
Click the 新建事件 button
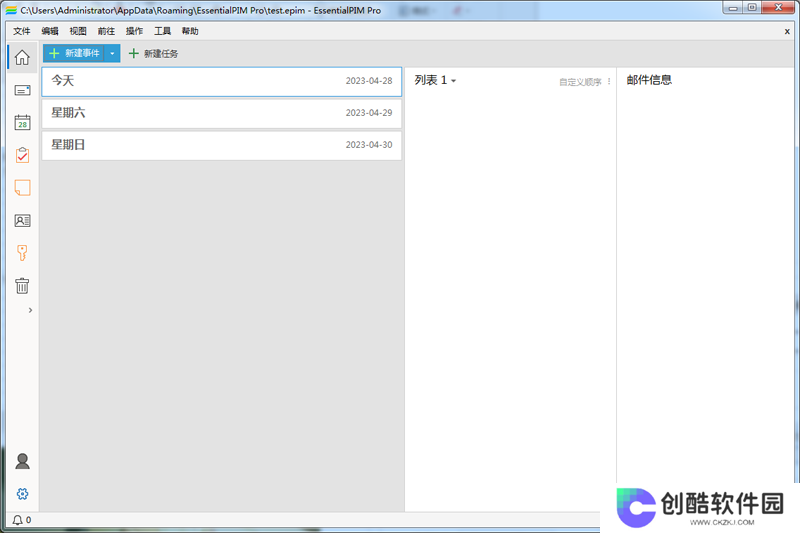point(73,53)
